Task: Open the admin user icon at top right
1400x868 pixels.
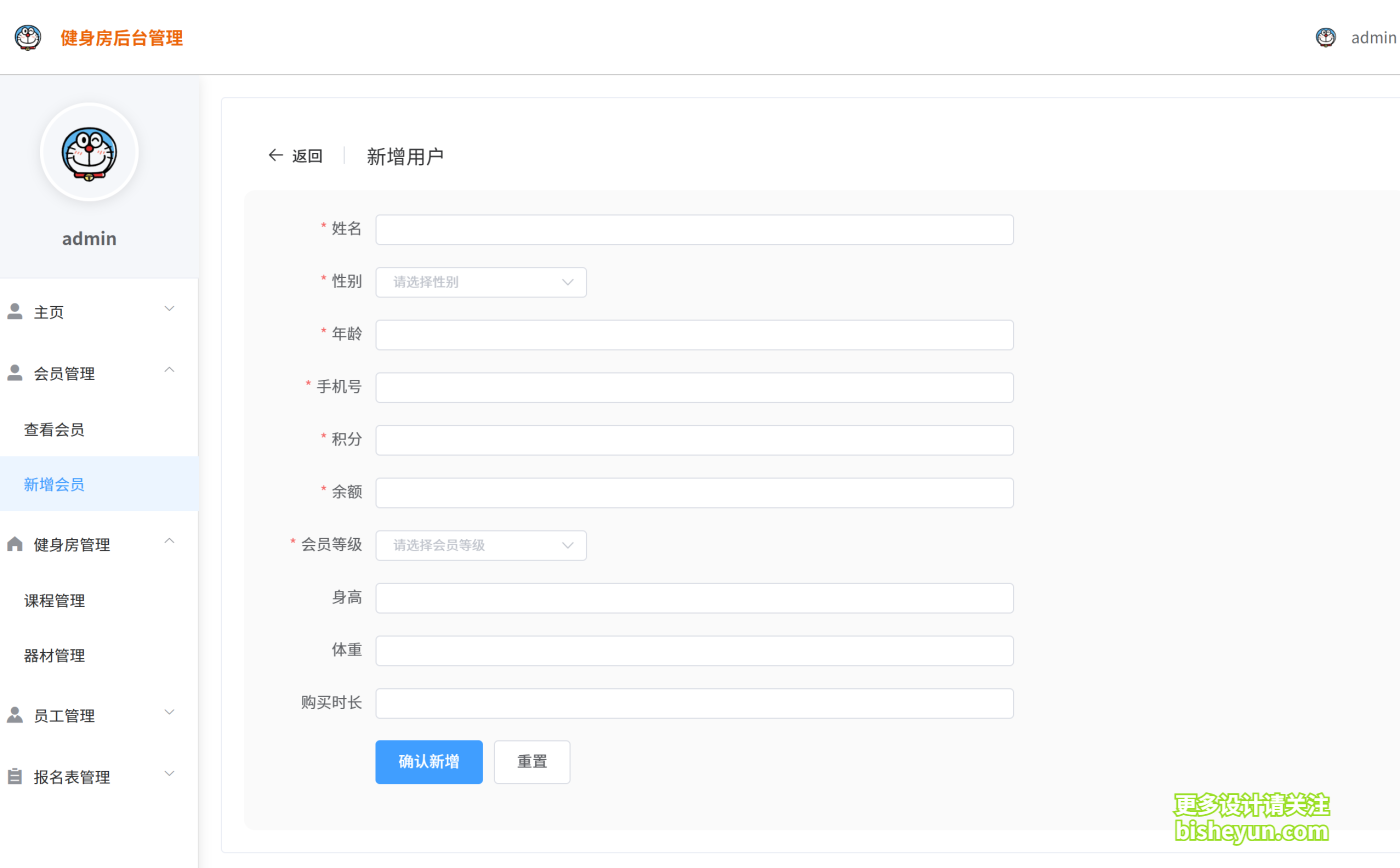Action: [x=1325, y=37]
